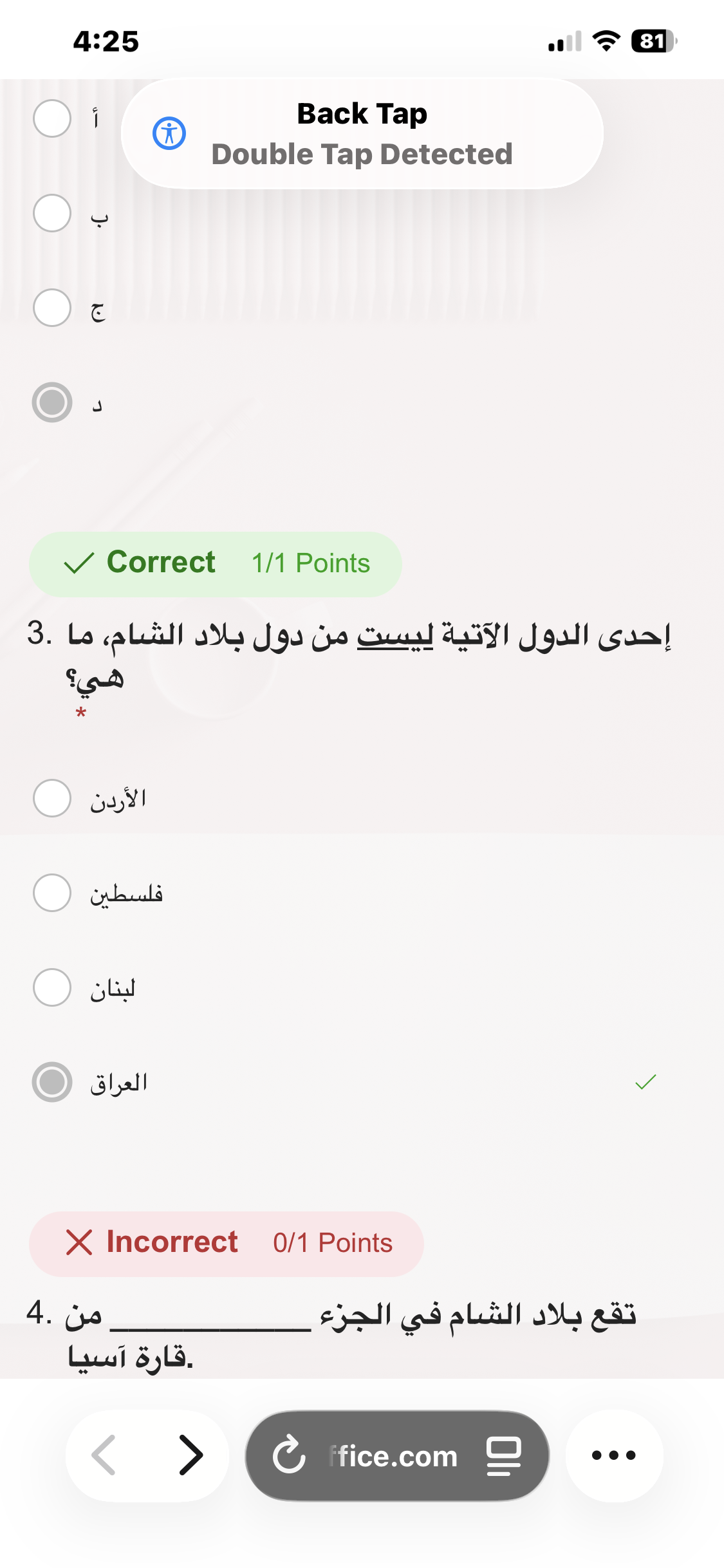Screen dimensions: 724x1568
Task: Pick the لبنان answer option
Action: (x=52, y=987)
